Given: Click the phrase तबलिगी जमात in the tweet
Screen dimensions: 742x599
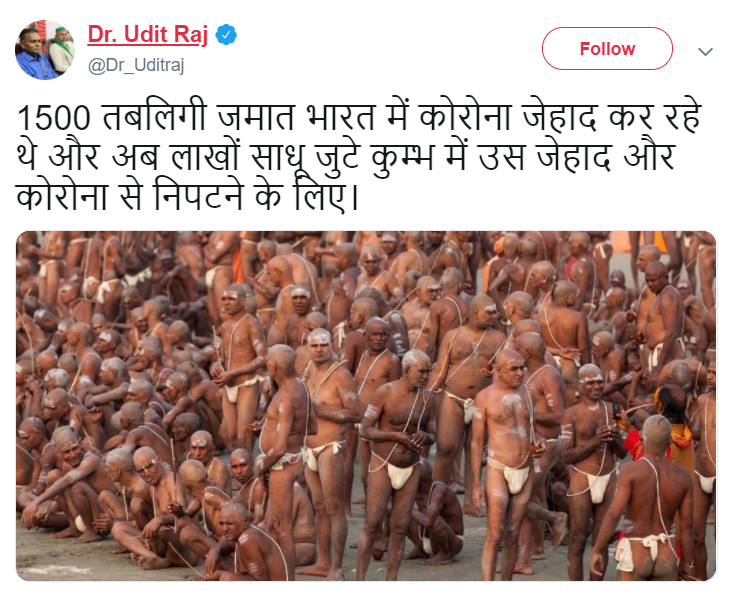Looking at the screenshot, I should [x=198, y=115].
